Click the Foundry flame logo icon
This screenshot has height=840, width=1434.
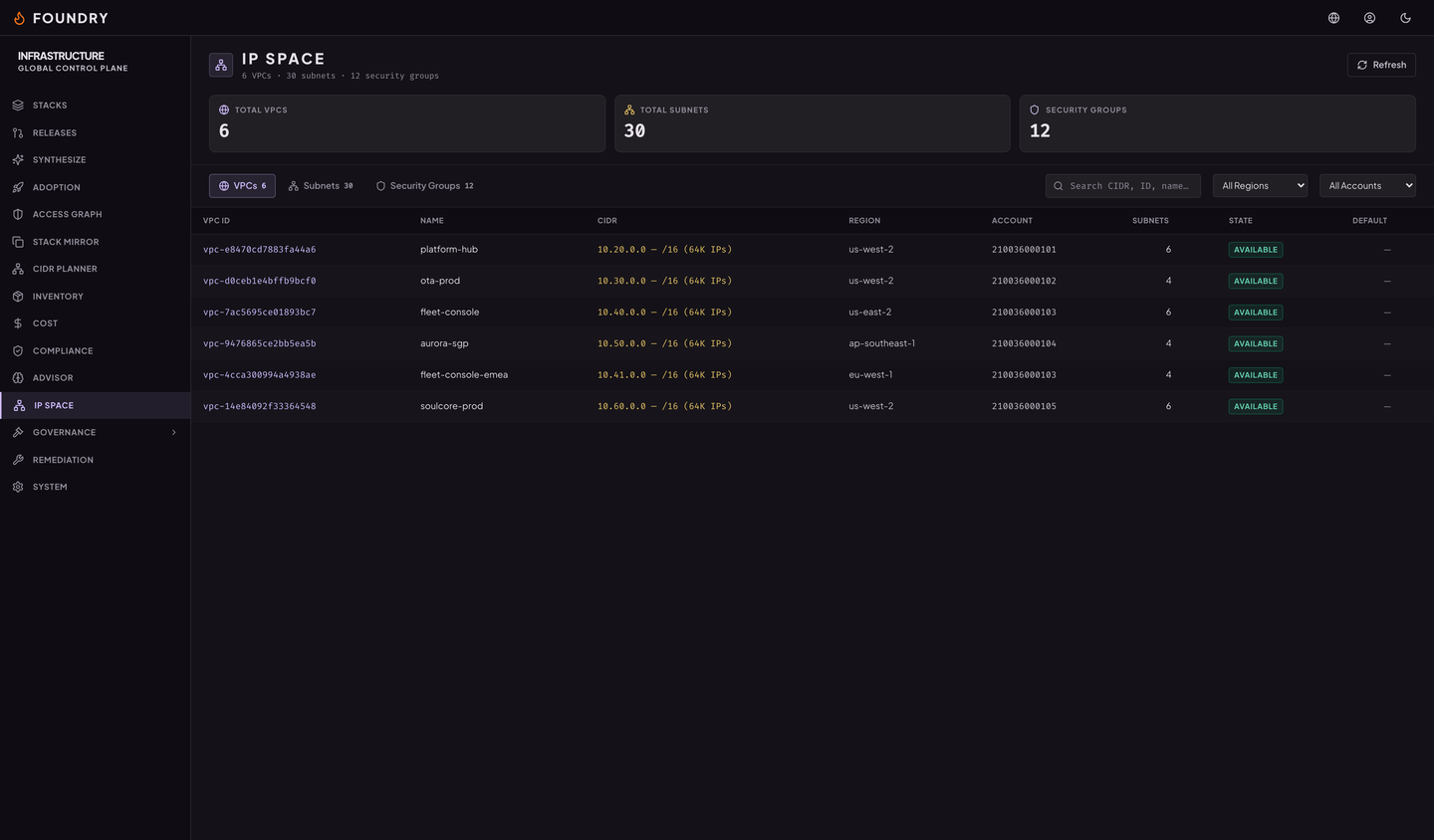(x=19, y=18)
